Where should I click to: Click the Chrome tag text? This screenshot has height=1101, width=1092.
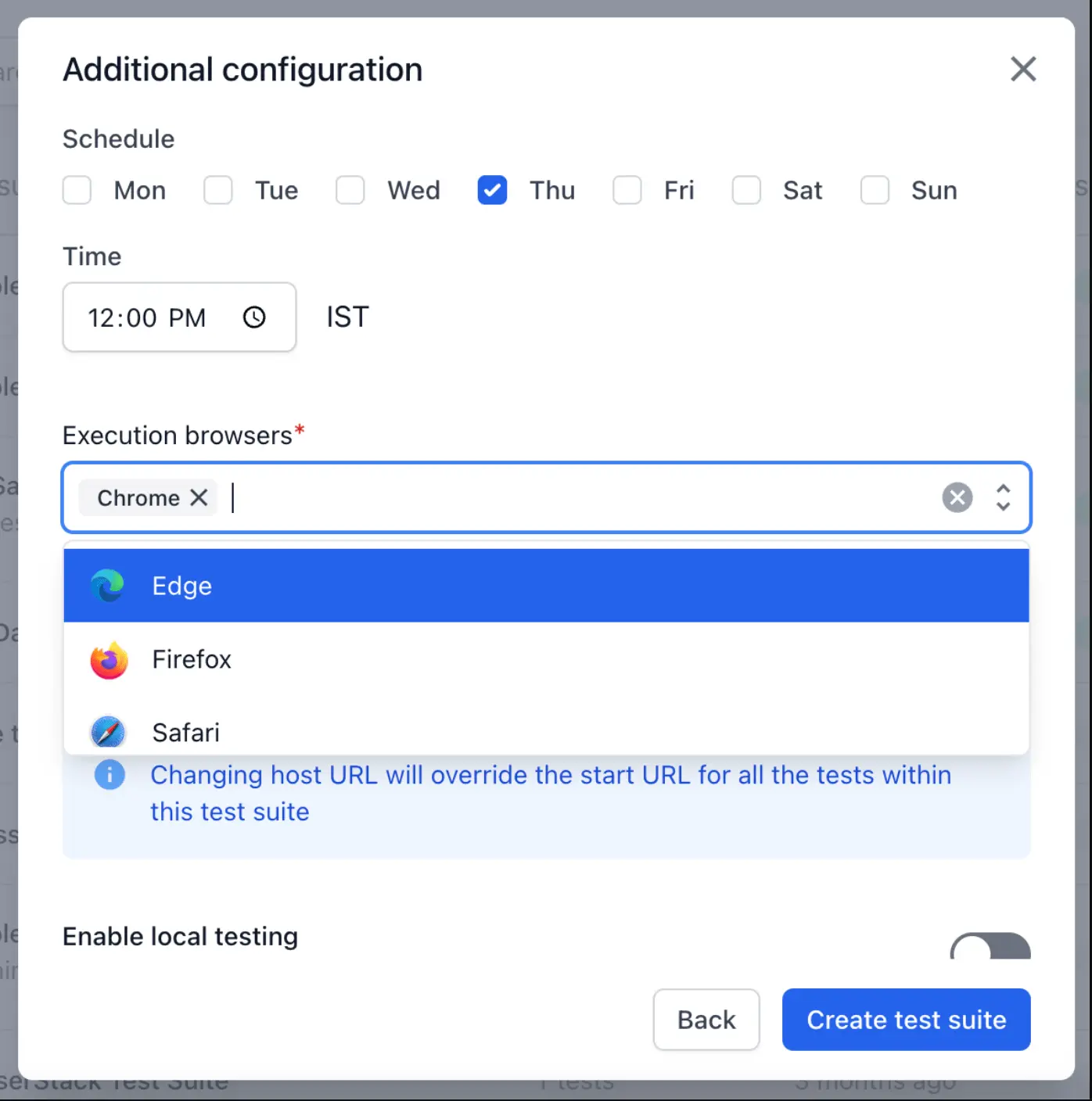tap(138, 497)
